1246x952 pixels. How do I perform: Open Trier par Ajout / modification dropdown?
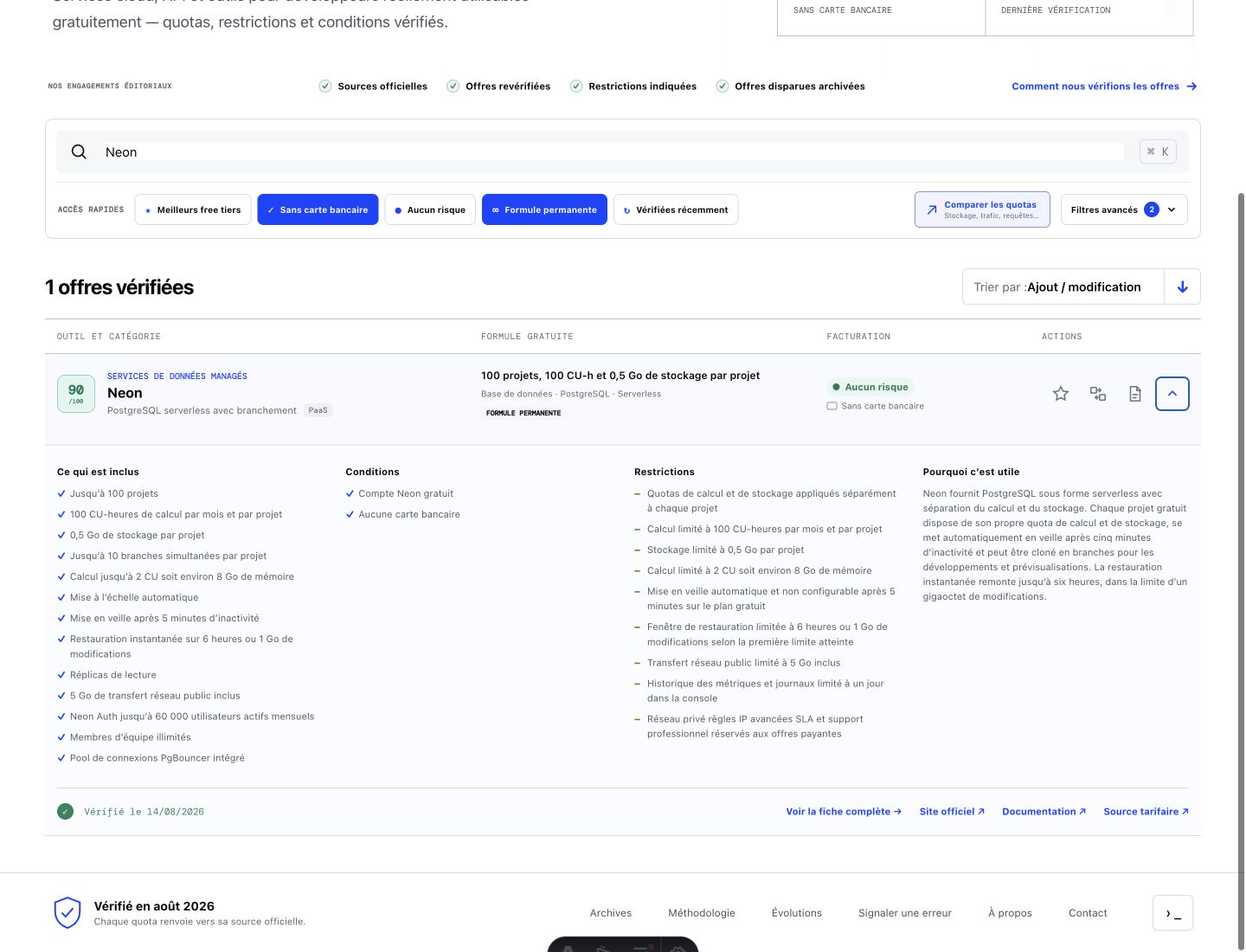1063,286
